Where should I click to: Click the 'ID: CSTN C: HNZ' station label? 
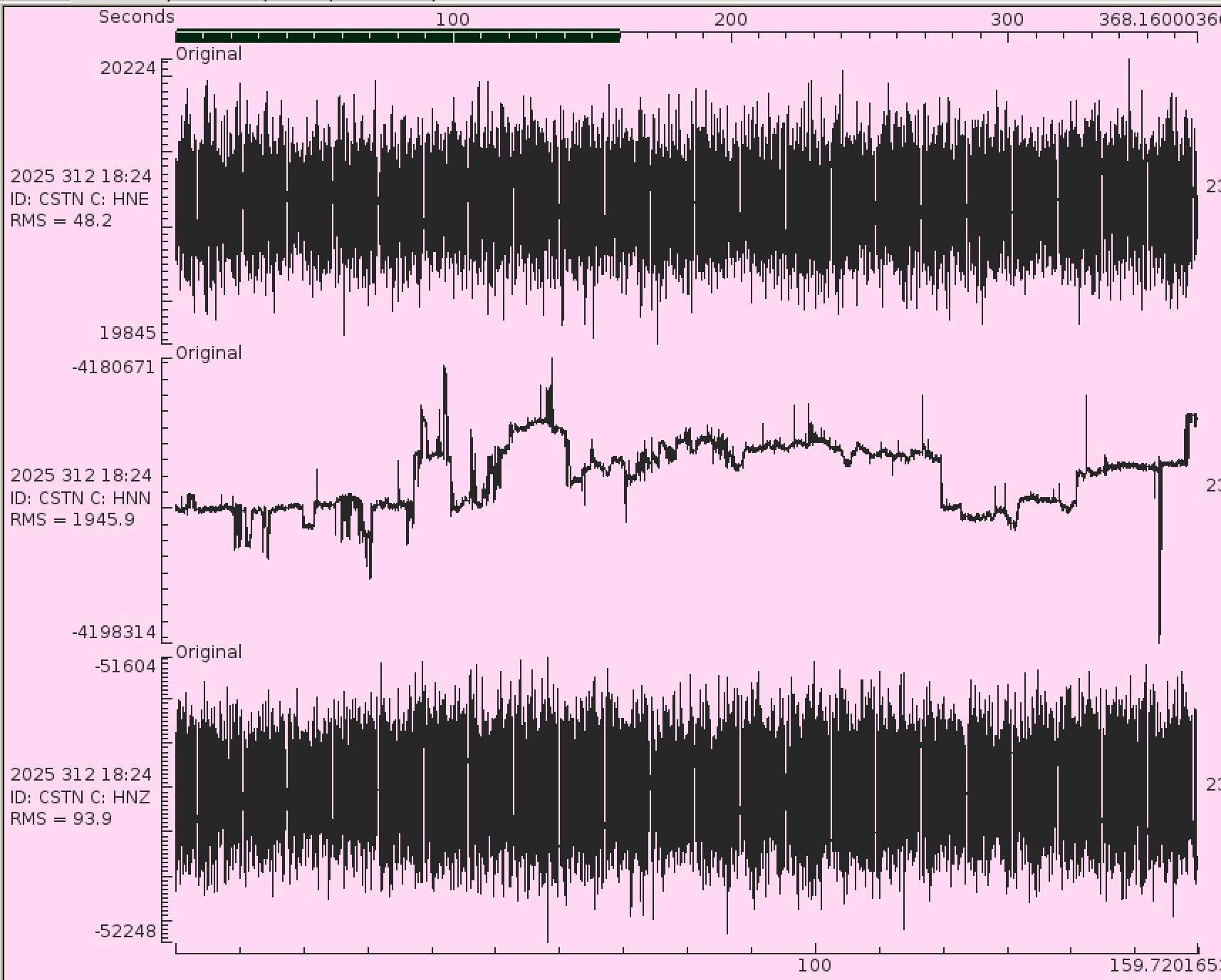[x=80, y=798]
